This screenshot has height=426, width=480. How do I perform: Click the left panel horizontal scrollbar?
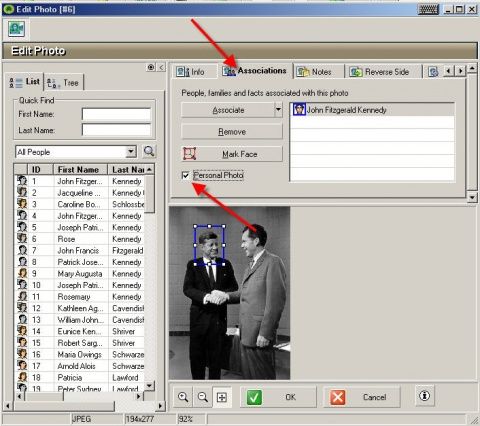64,406
